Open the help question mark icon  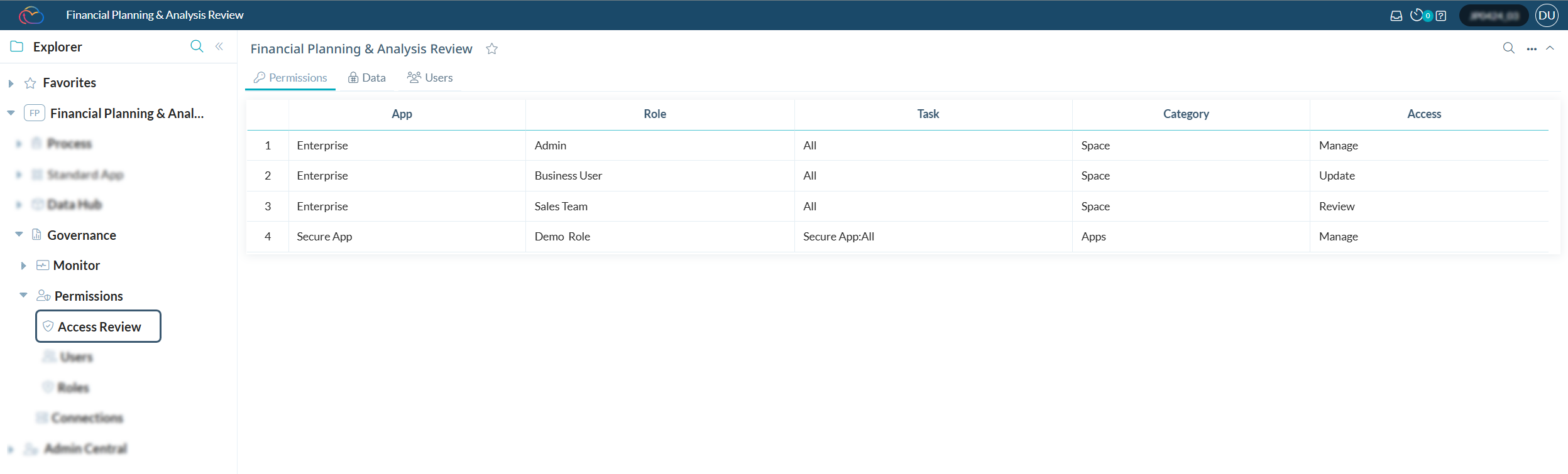coord(1441,16)
